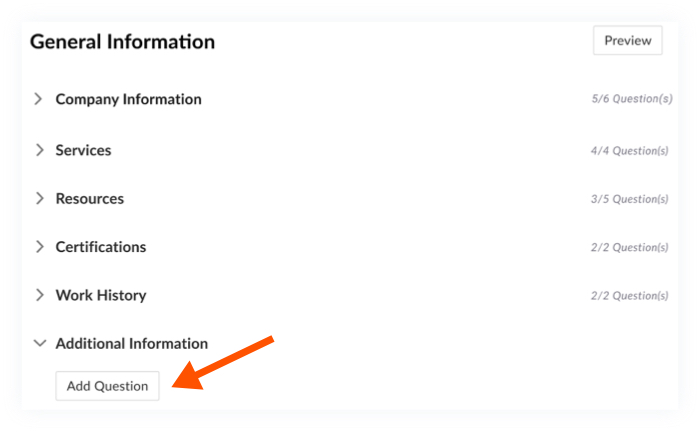Screen dimensions: 700x434
Task: Open the Resources section label
Action: click(90, 198)
